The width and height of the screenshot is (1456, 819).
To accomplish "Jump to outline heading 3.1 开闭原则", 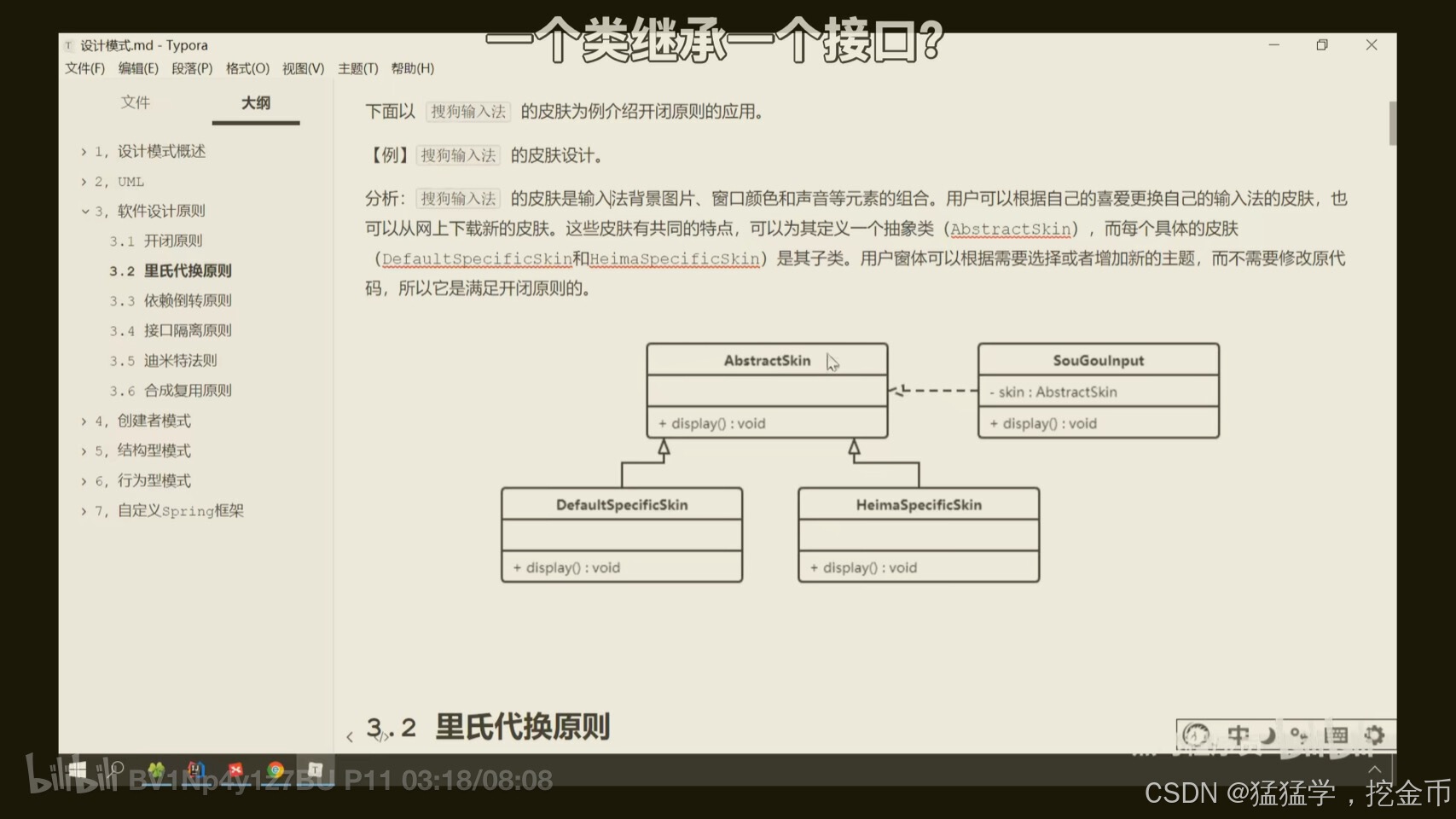I will click(155, 241).
